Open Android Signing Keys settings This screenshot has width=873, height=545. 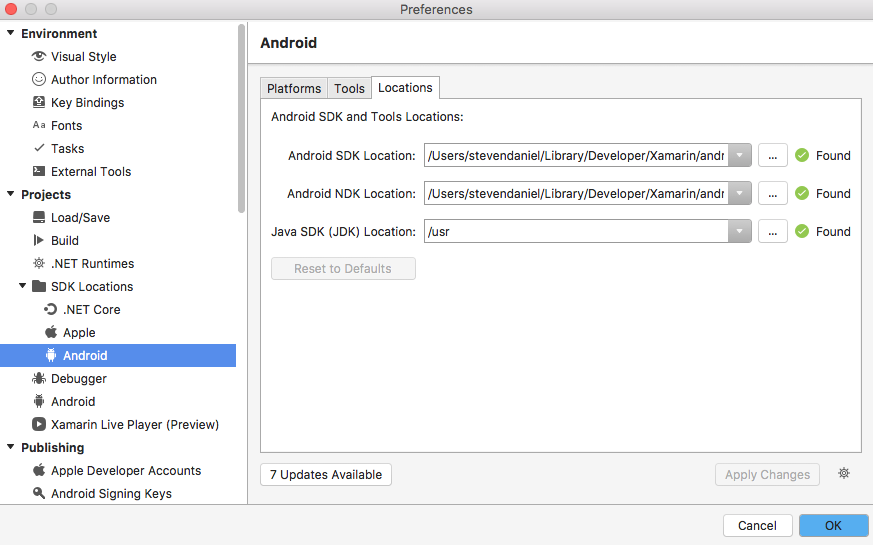click(111, 493)
